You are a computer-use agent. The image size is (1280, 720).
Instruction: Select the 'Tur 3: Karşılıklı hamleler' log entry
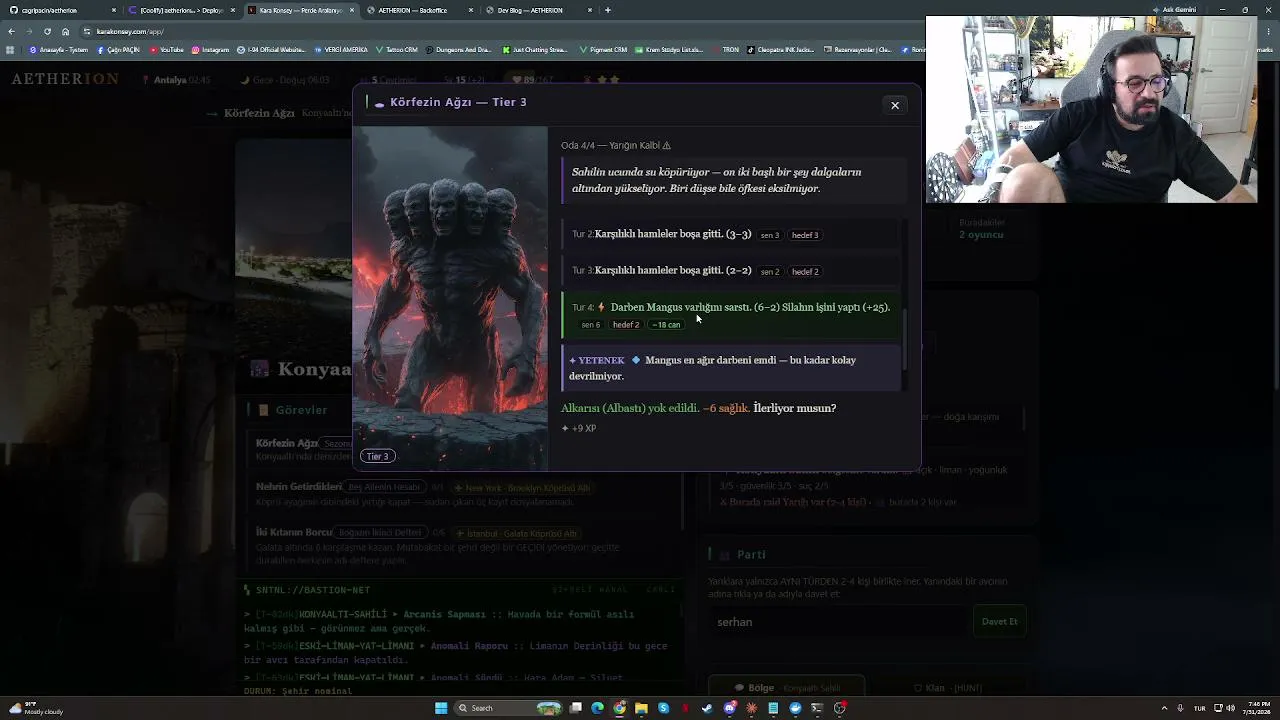(732, 271)
